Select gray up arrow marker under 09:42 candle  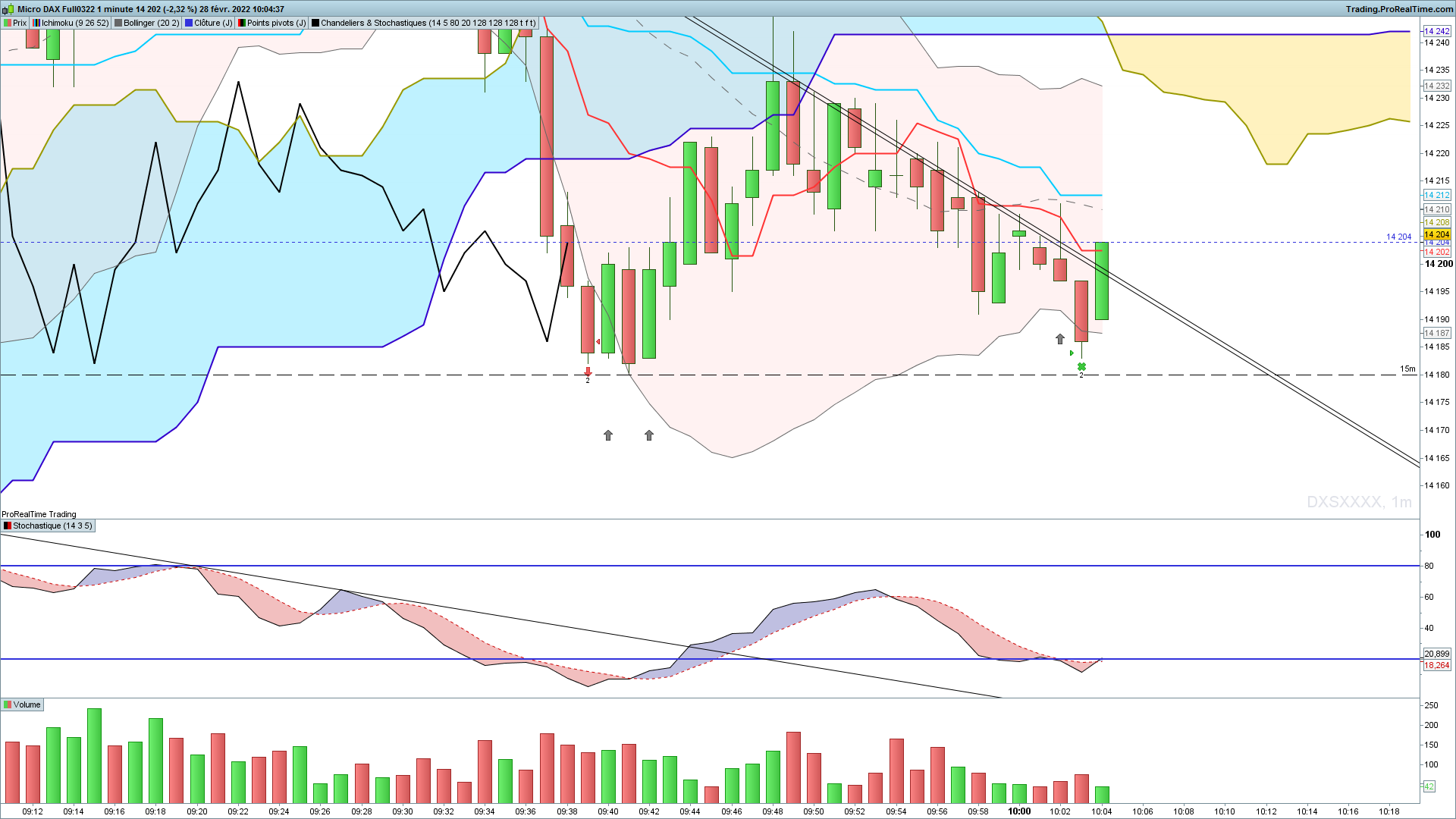(x=649, y=435)
